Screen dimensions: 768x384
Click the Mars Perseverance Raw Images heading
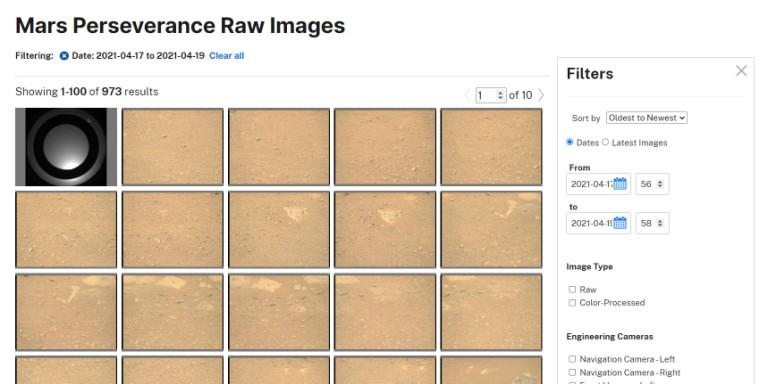[180, 25]
